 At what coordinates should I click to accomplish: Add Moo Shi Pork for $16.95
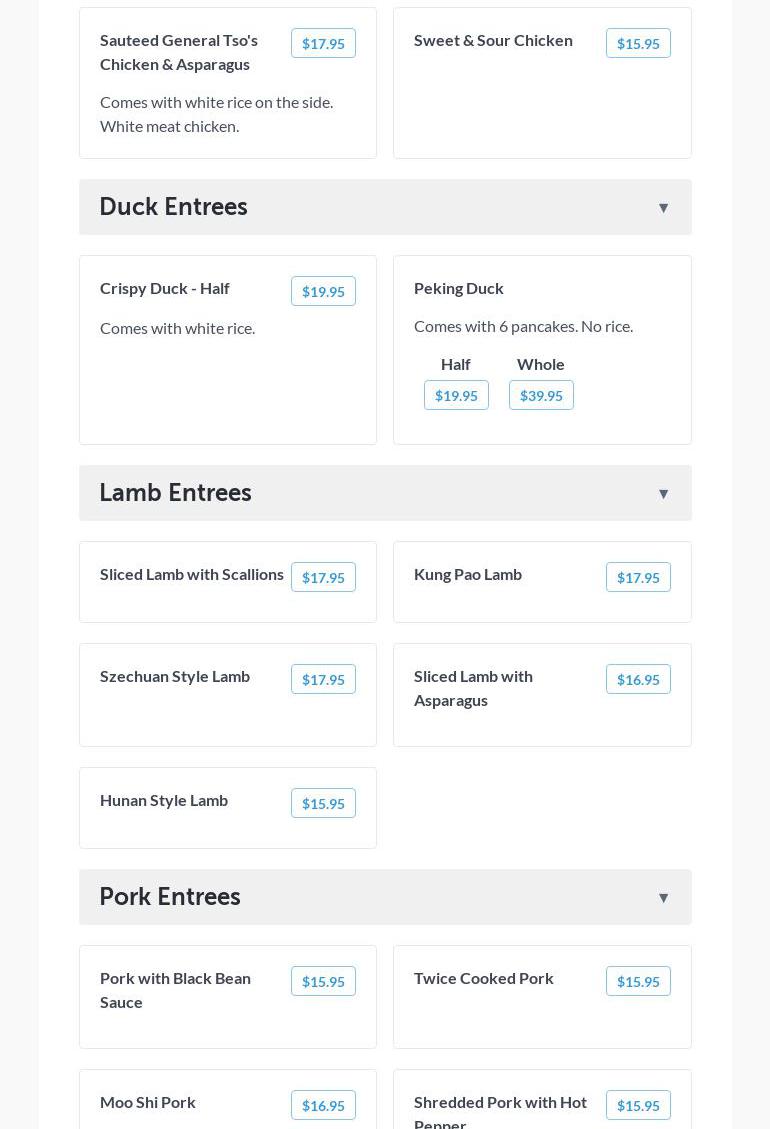pyautogui.click(x=323, y=1106)
